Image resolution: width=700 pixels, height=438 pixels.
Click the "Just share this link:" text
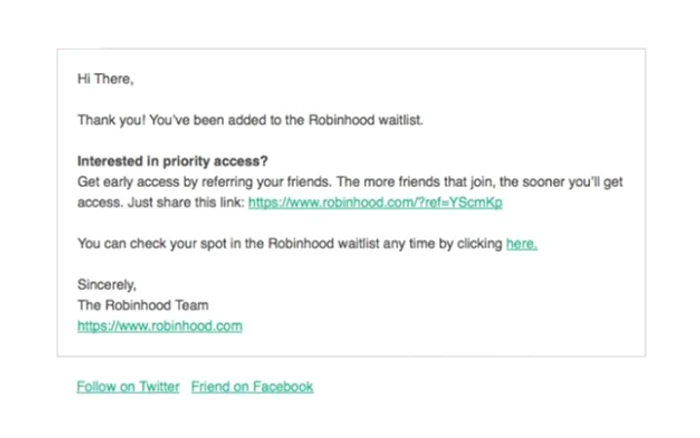coord(186,203)
